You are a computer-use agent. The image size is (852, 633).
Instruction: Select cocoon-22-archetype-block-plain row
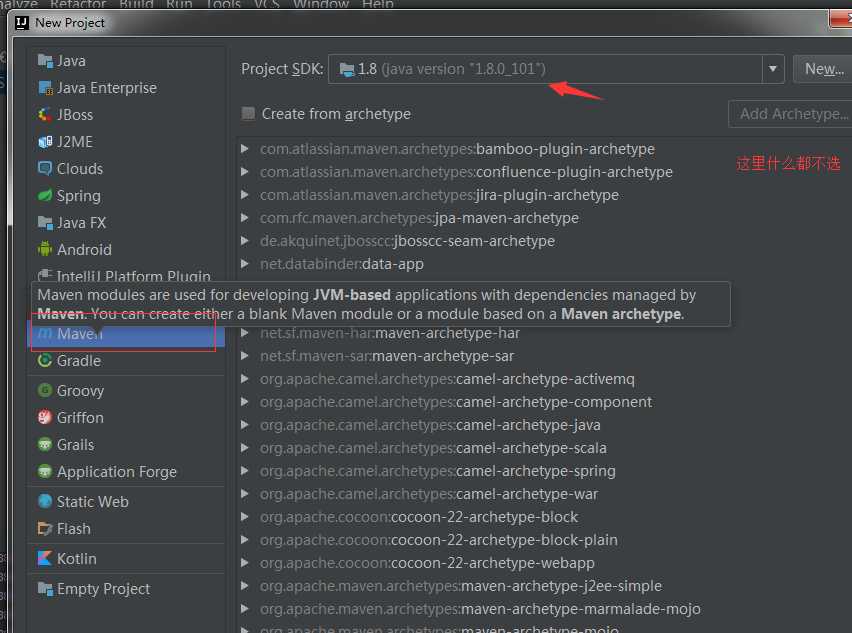438,540
